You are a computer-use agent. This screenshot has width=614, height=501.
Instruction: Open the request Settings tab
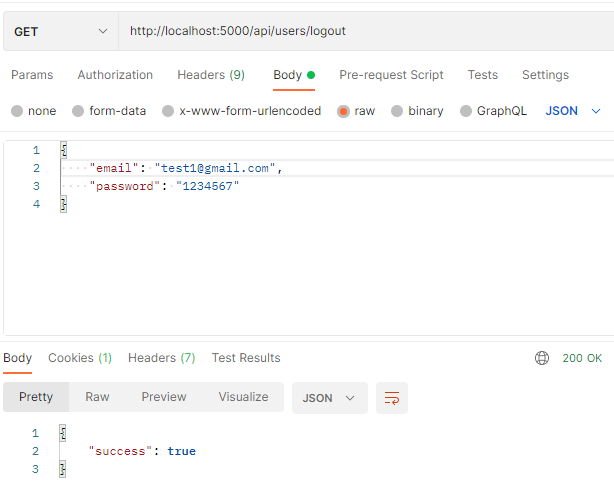pyautogui.click(x=545, y=75)
